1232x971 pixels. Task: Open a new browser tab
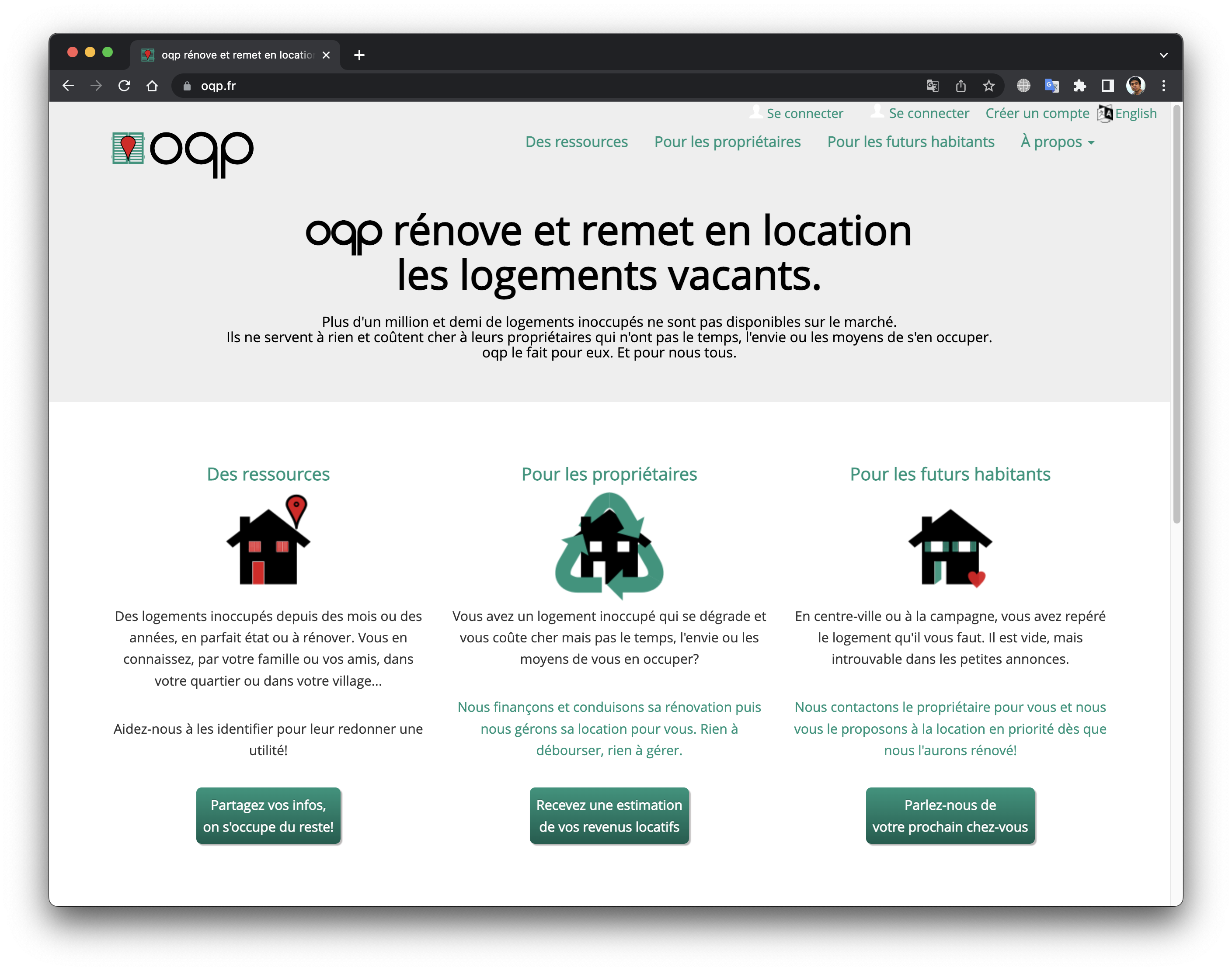click(359, 55)
